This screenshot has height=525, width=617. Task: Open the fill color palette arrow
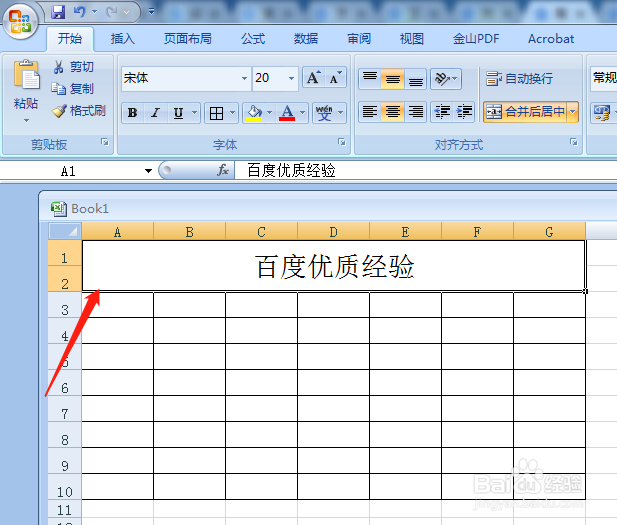click(270, 113)
